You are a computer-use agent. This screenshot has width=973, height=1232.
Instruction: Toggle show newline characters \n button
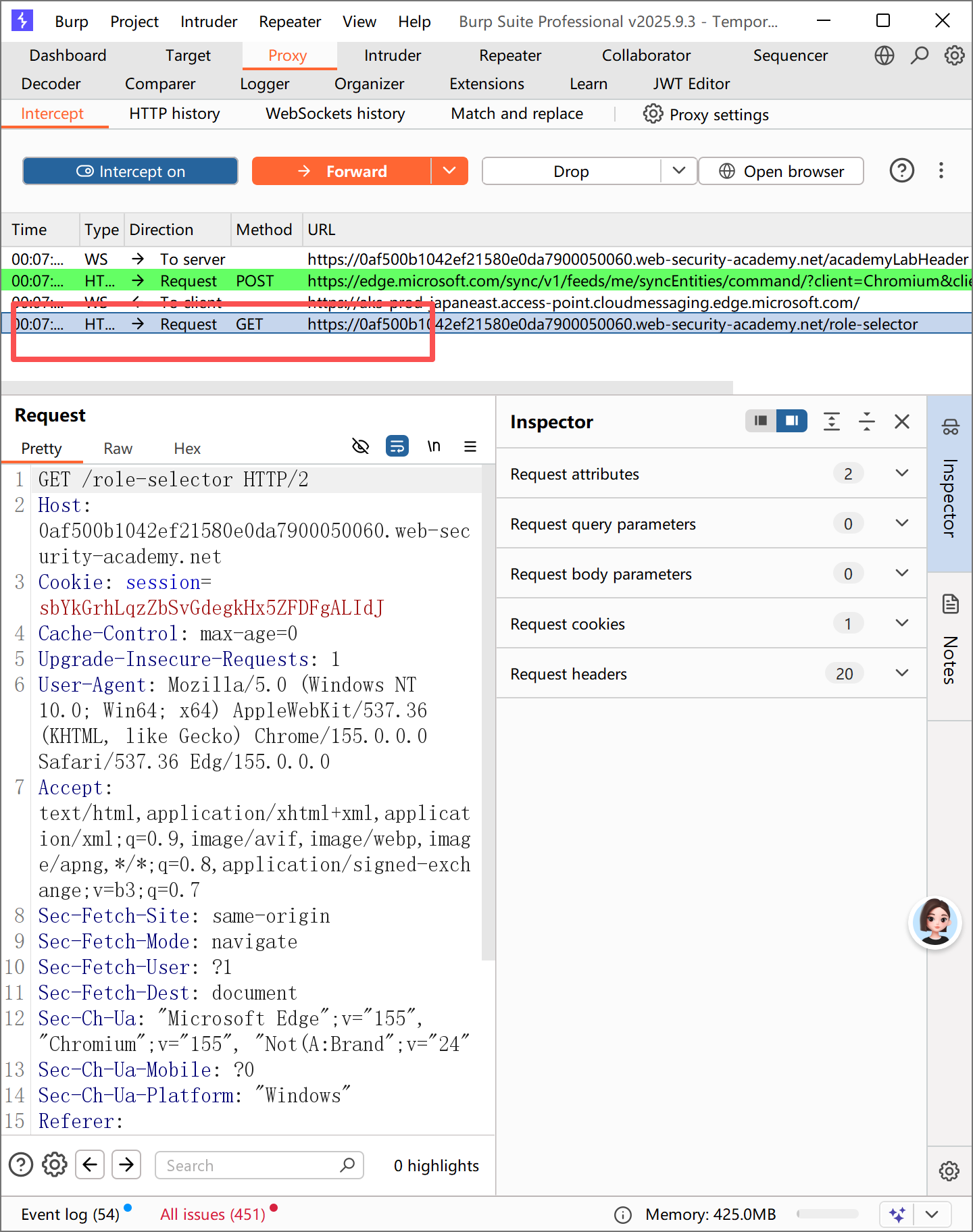(x=434, y=446)
